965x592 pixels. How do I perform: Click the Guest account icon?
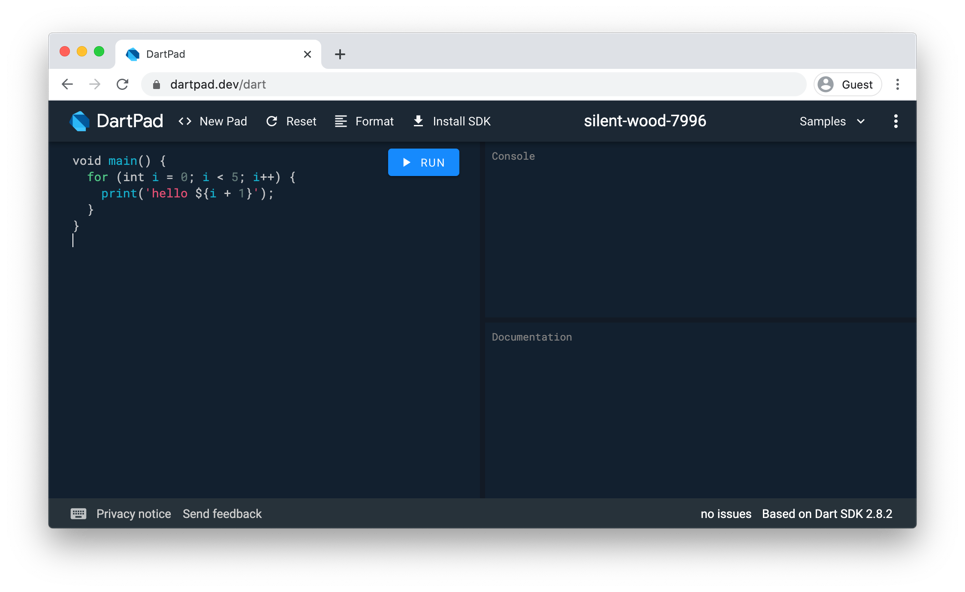click(826, 84)
